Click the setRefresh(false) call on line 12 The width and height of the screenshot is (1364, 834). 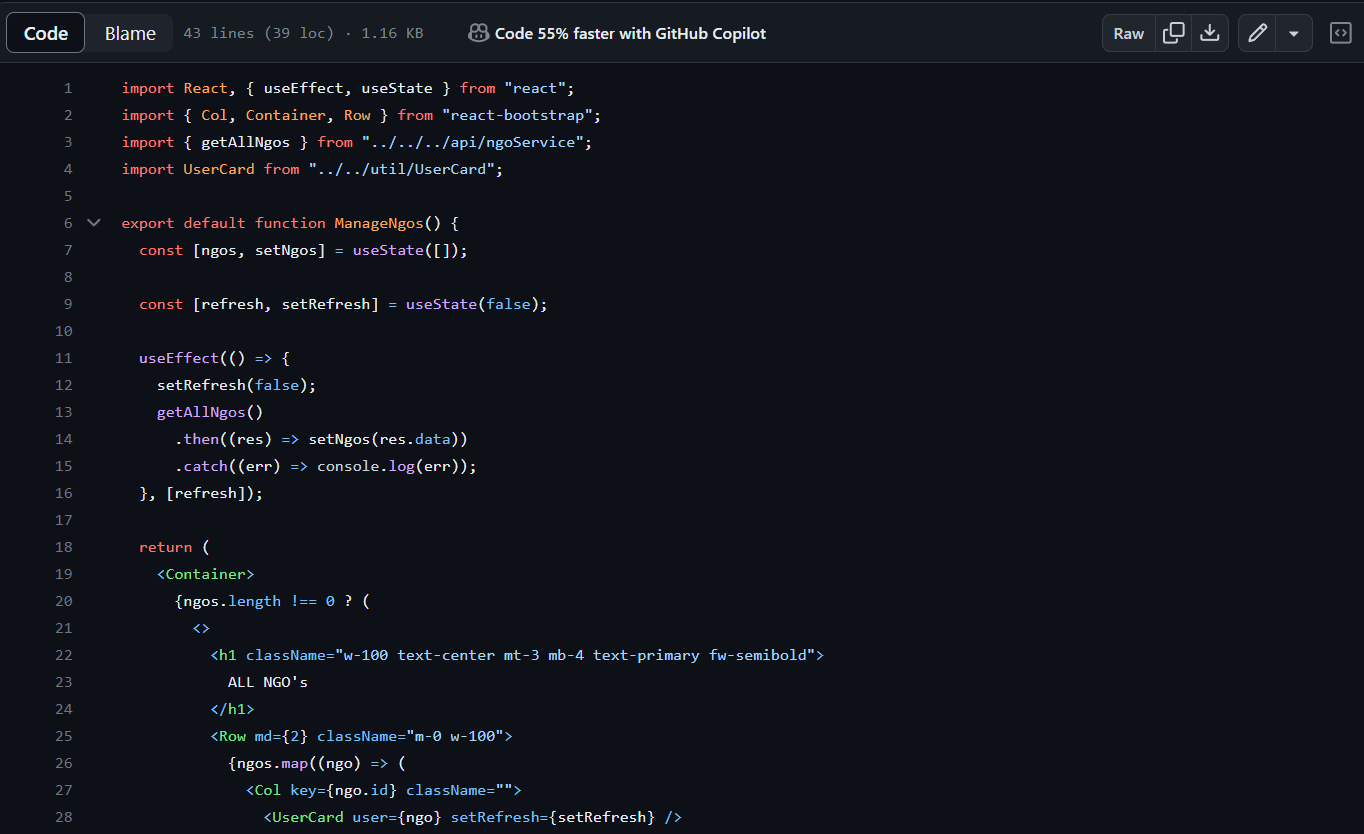click(x=236, y=385)
